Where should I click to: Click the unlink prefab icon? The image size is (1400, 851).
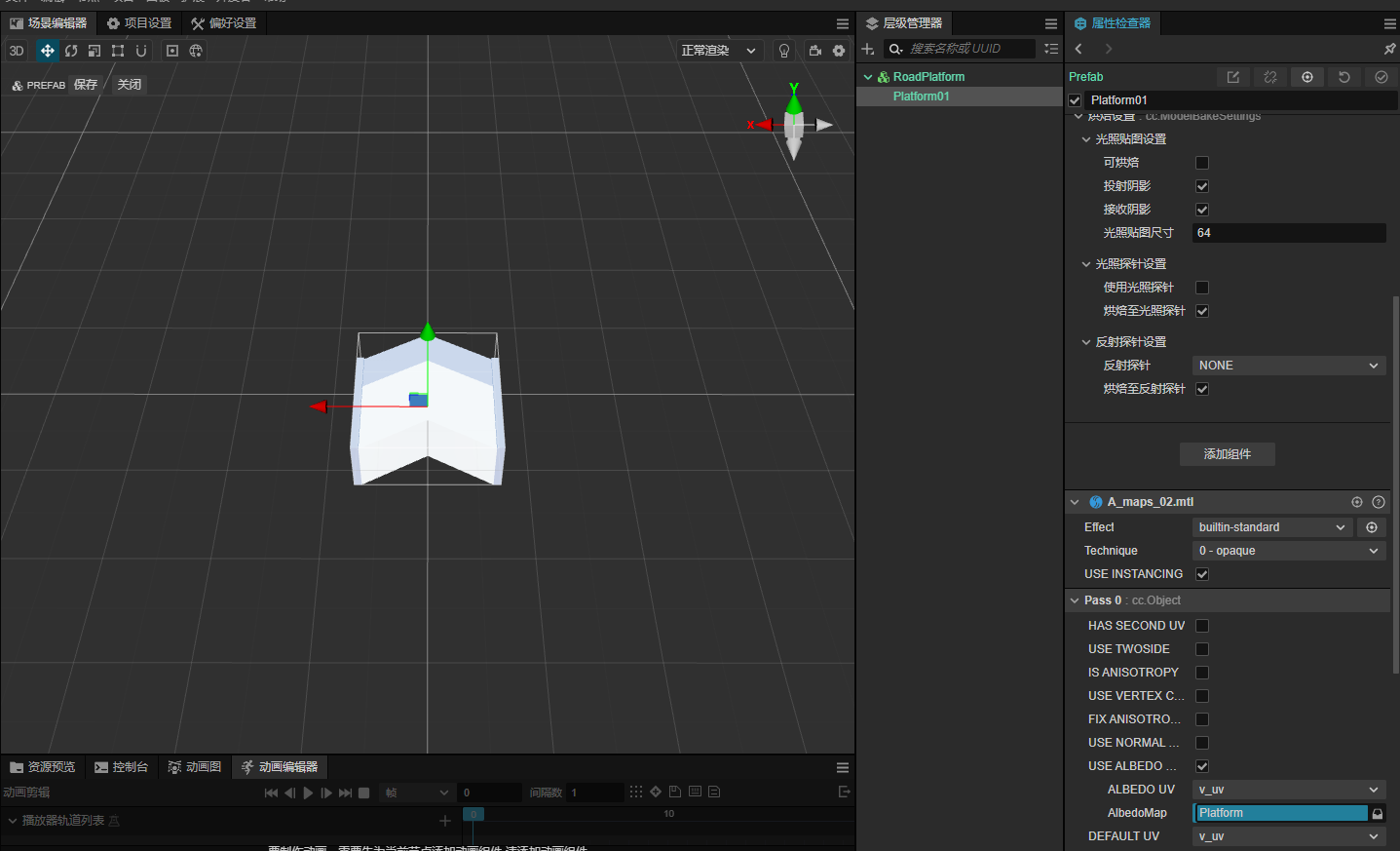coord(1270,77)
